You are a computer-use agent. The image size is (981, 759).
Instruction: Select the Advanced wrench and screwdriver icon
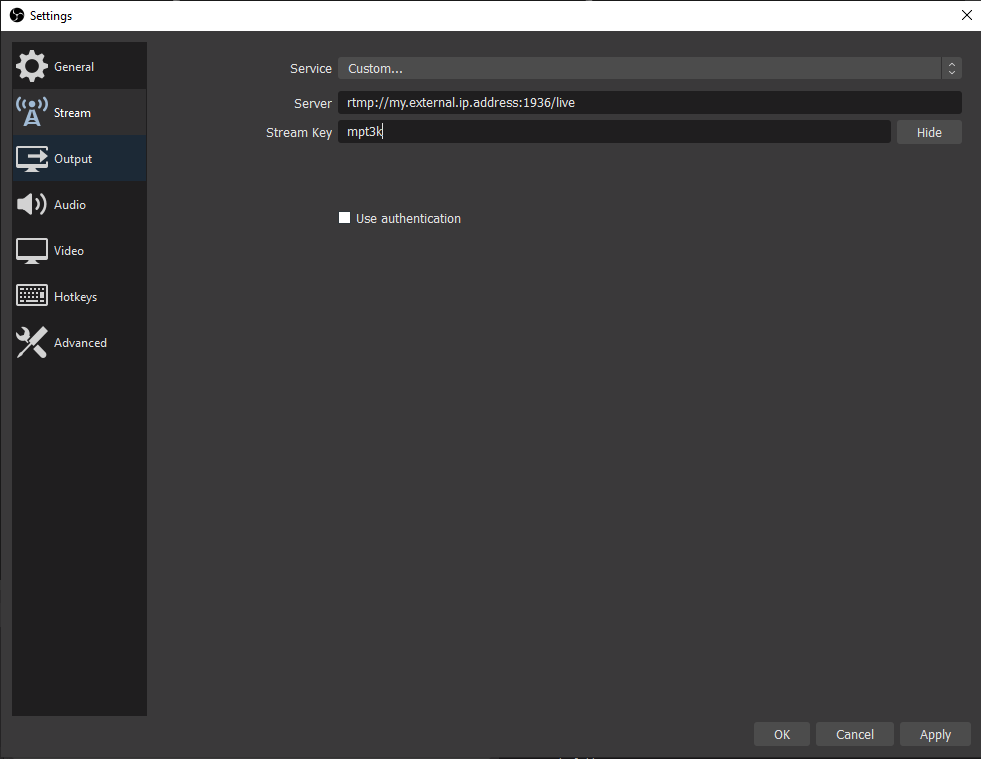coord(32,343)
